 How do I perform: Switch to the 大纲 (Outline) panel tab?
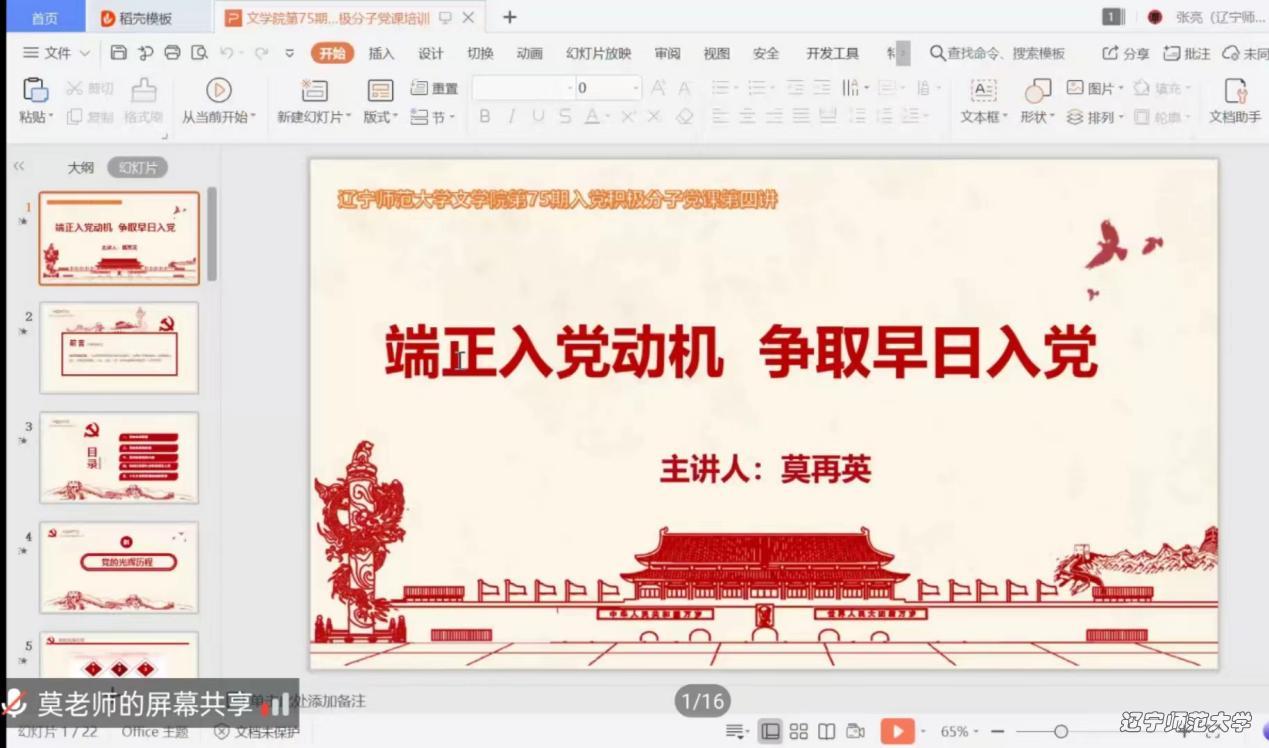(81, 166)
